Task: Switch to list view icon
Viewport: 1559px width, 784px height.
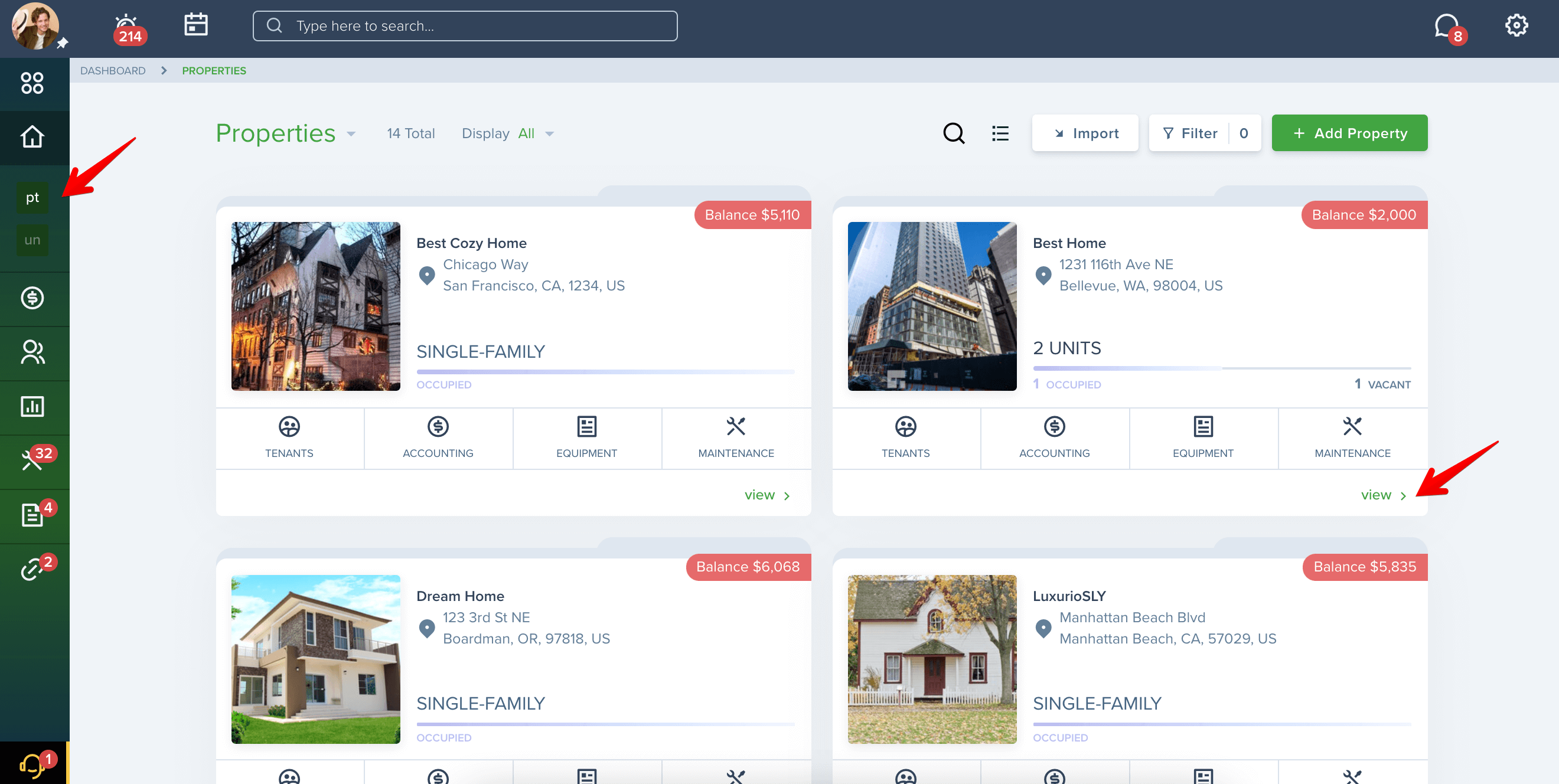Action: pyautogui.click(x=1000, y=133)
